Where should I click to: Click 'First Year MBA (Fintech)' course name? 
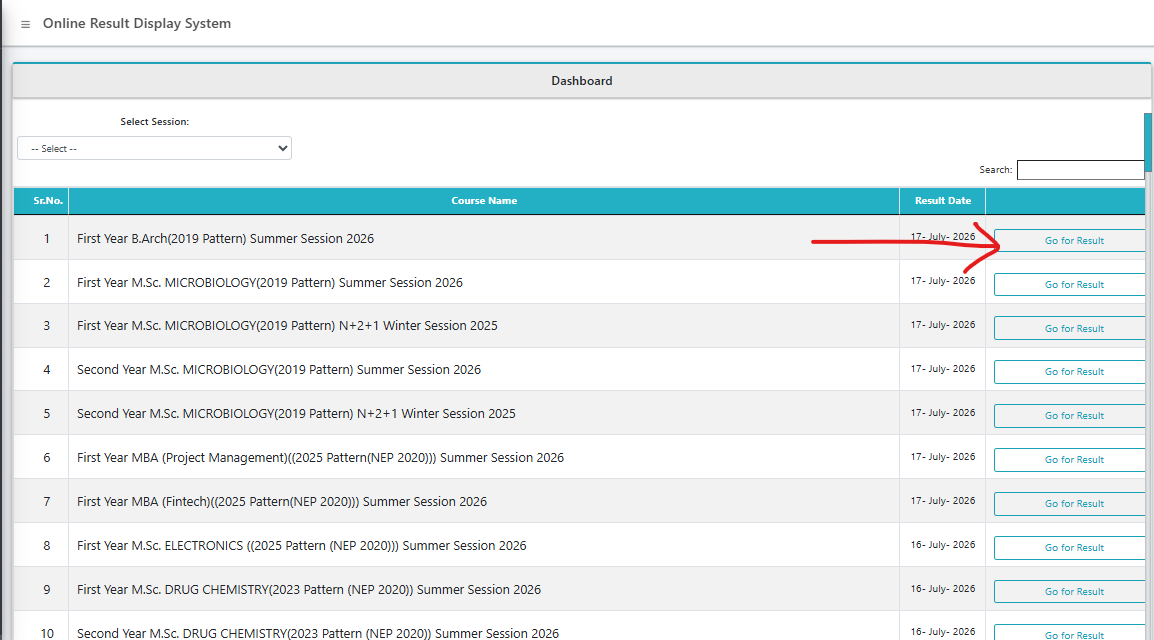[282, 502]
